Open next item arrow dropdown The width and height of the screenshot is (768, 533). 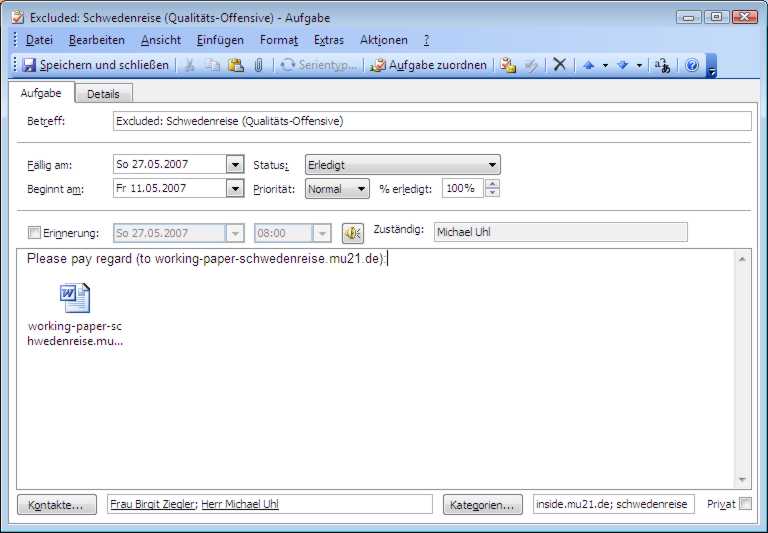click(x=639, y=66)
